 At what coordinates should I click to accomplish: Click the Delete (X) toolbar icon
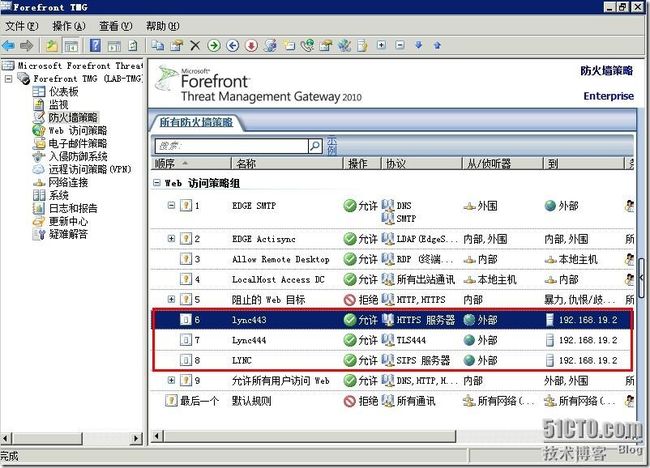click(195, 45)
